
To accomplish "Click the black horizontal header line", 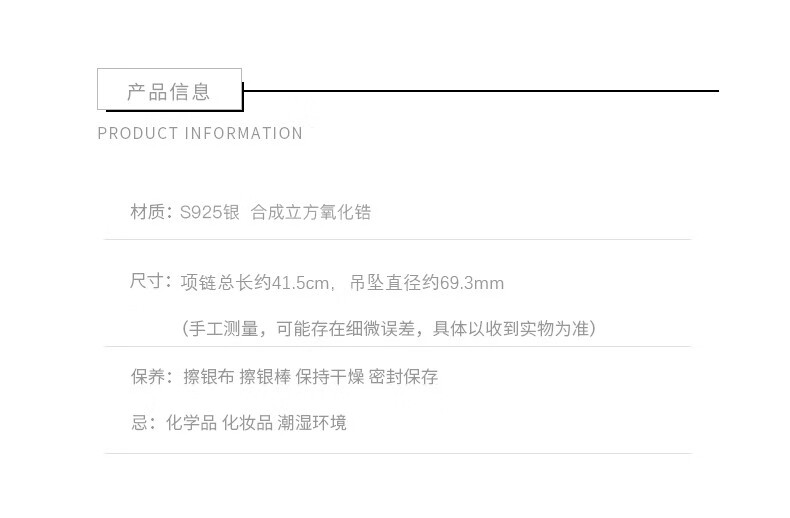I will pos(481,91).
